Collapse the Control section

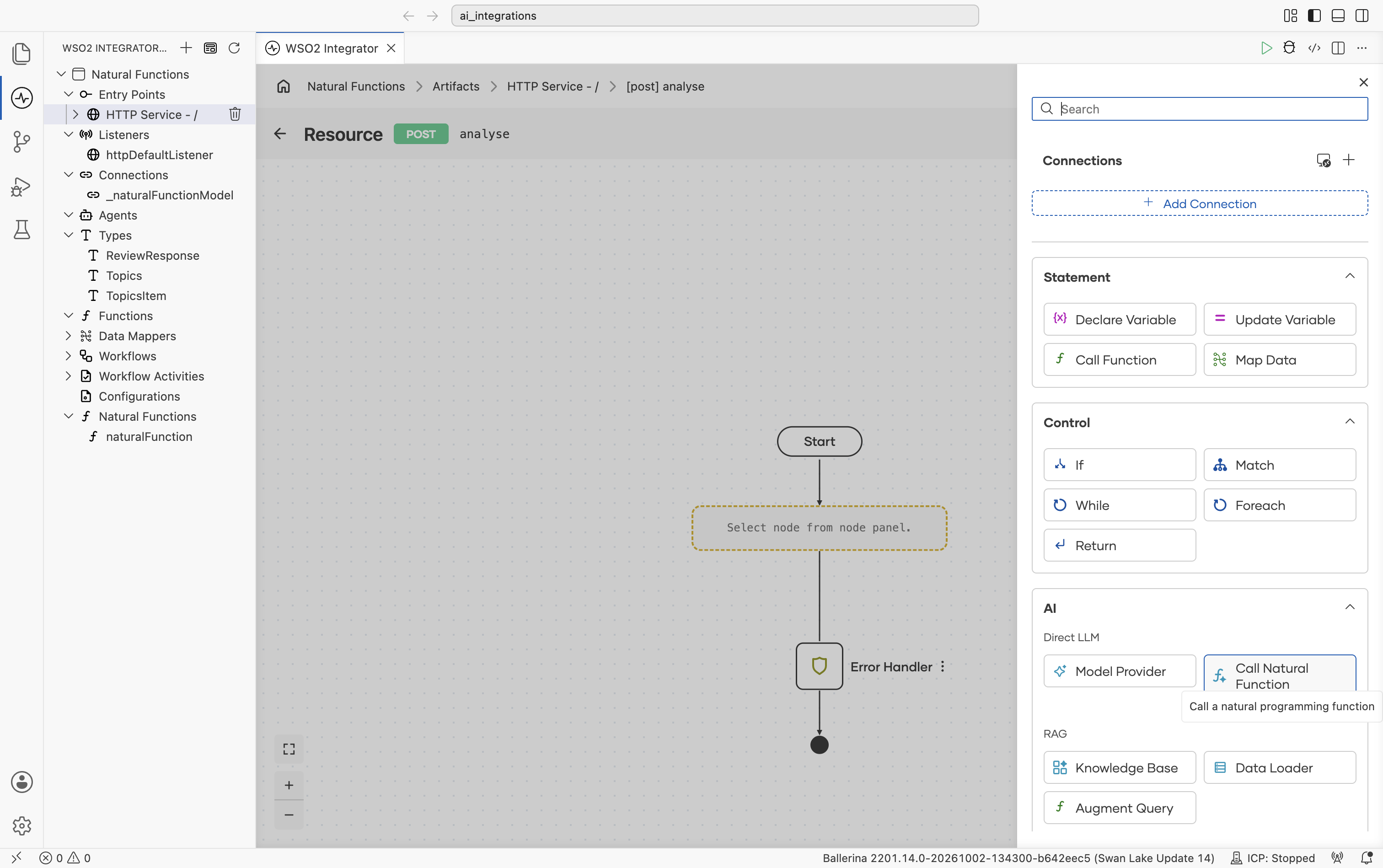1350,422
